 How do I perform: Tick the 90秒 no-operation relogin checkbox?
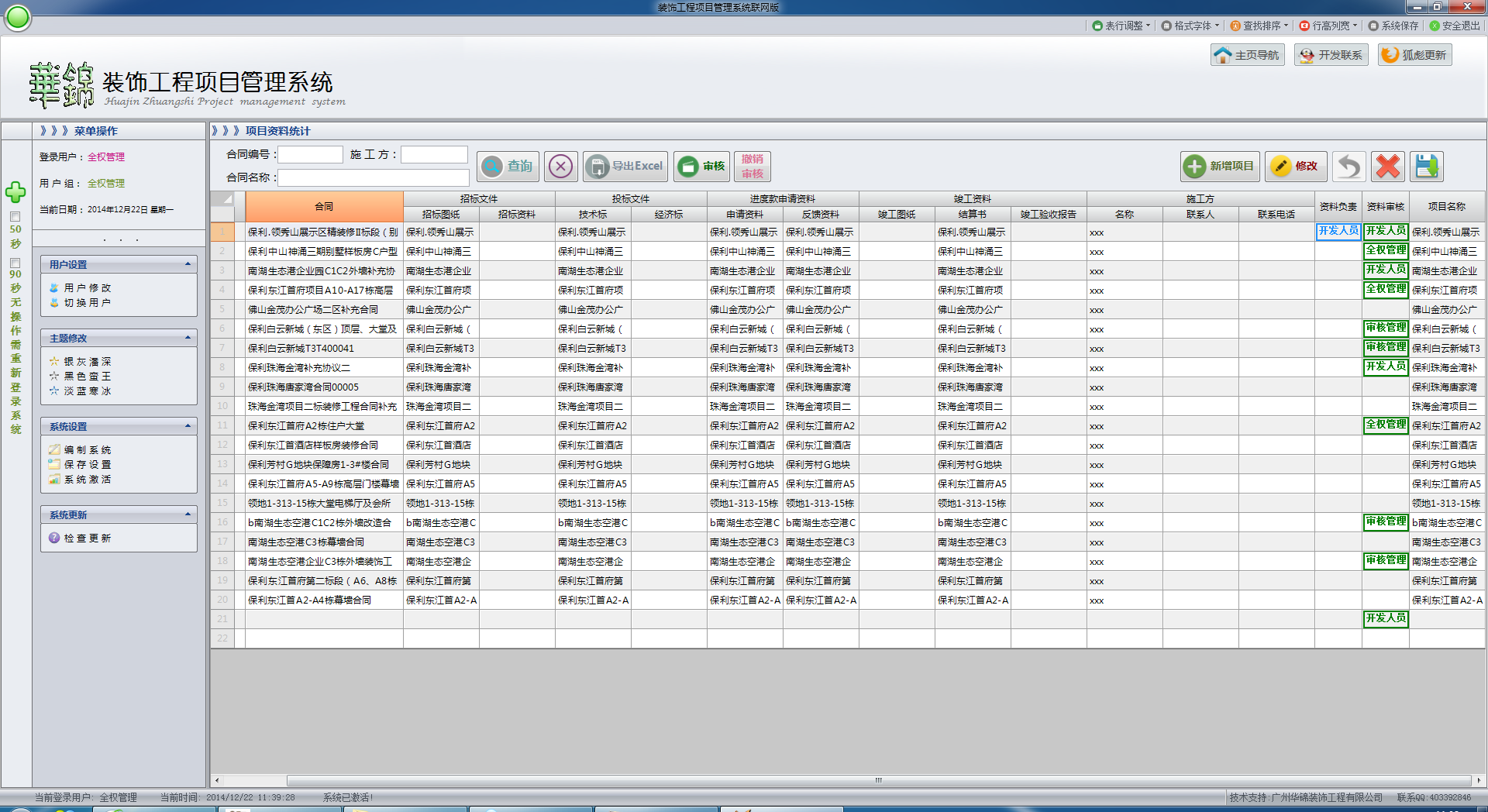click(15, 263)
